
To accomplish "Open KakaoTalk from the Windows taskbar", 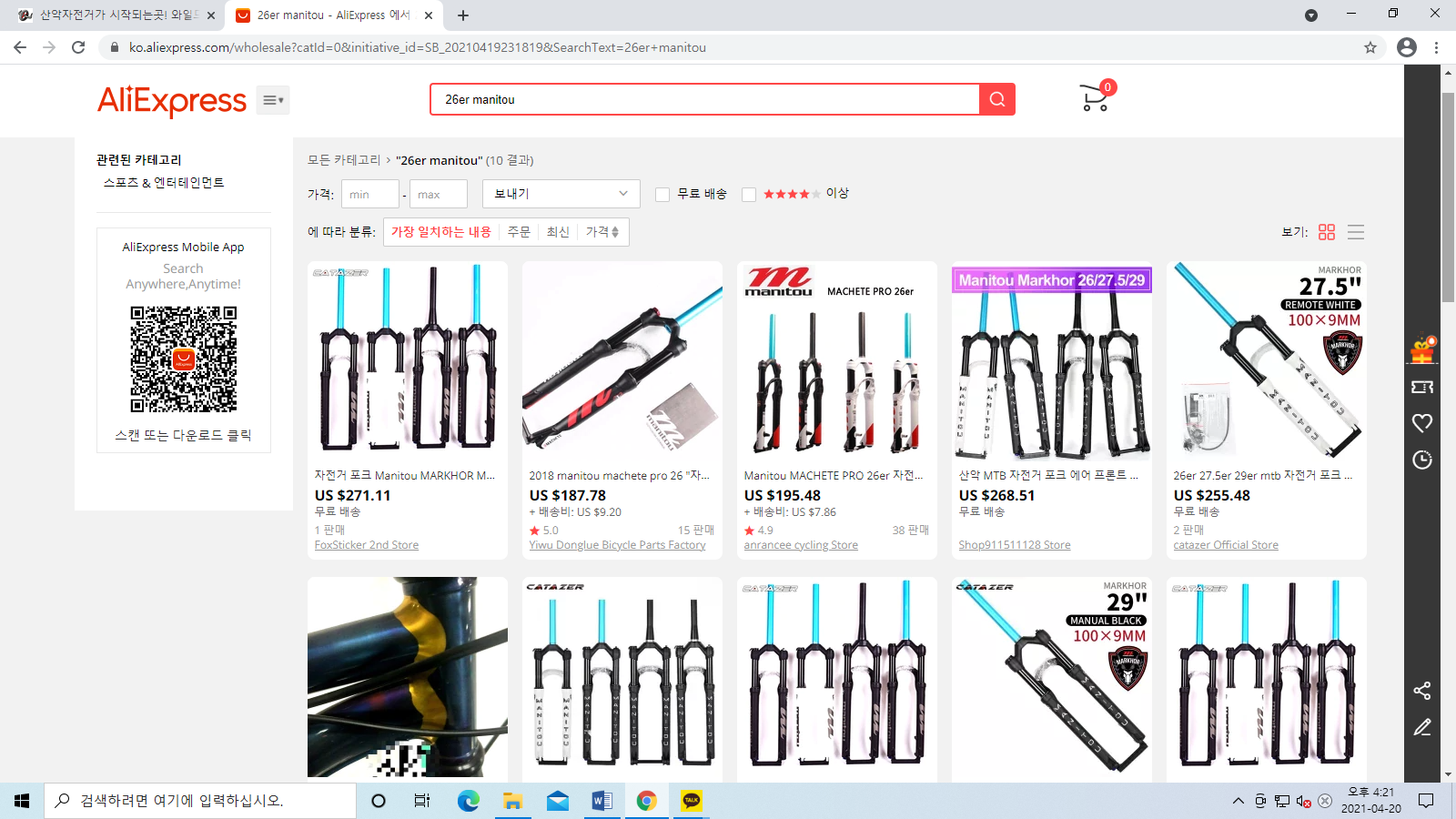I will [692, 801].
